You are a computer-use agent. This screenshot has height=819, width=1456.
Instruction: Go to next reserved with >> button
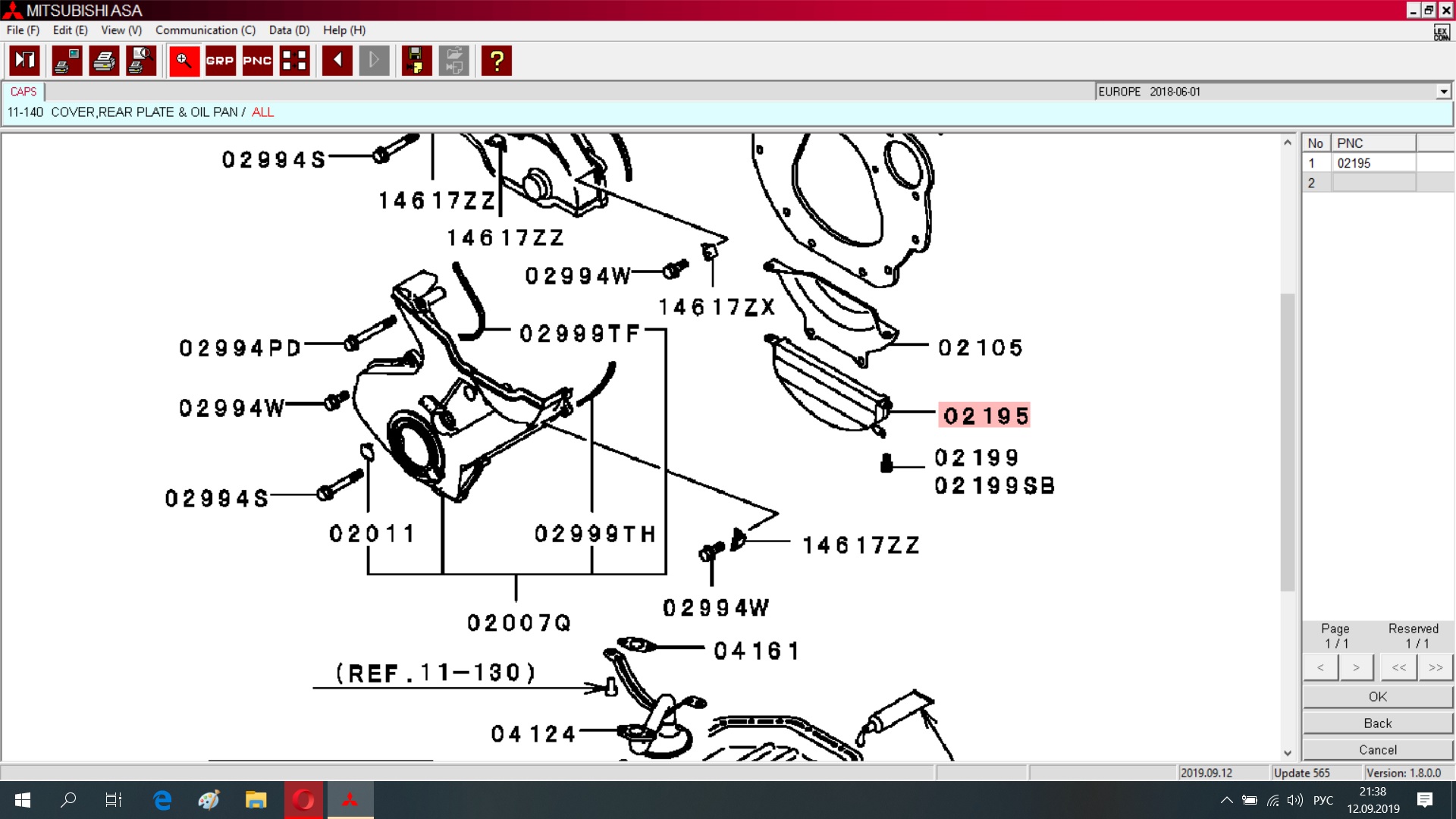(x=1435, y=667)
